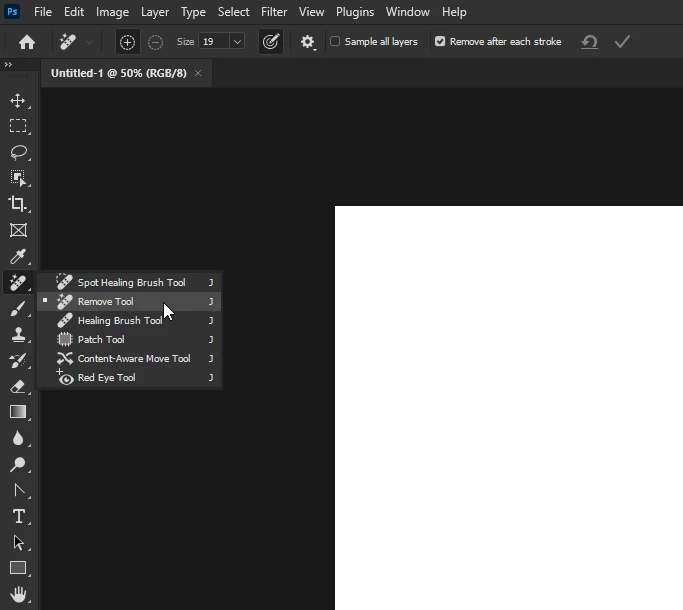Select the Eyedropper tool
Viewport: 683px width, 610px height.
(18, 256)
